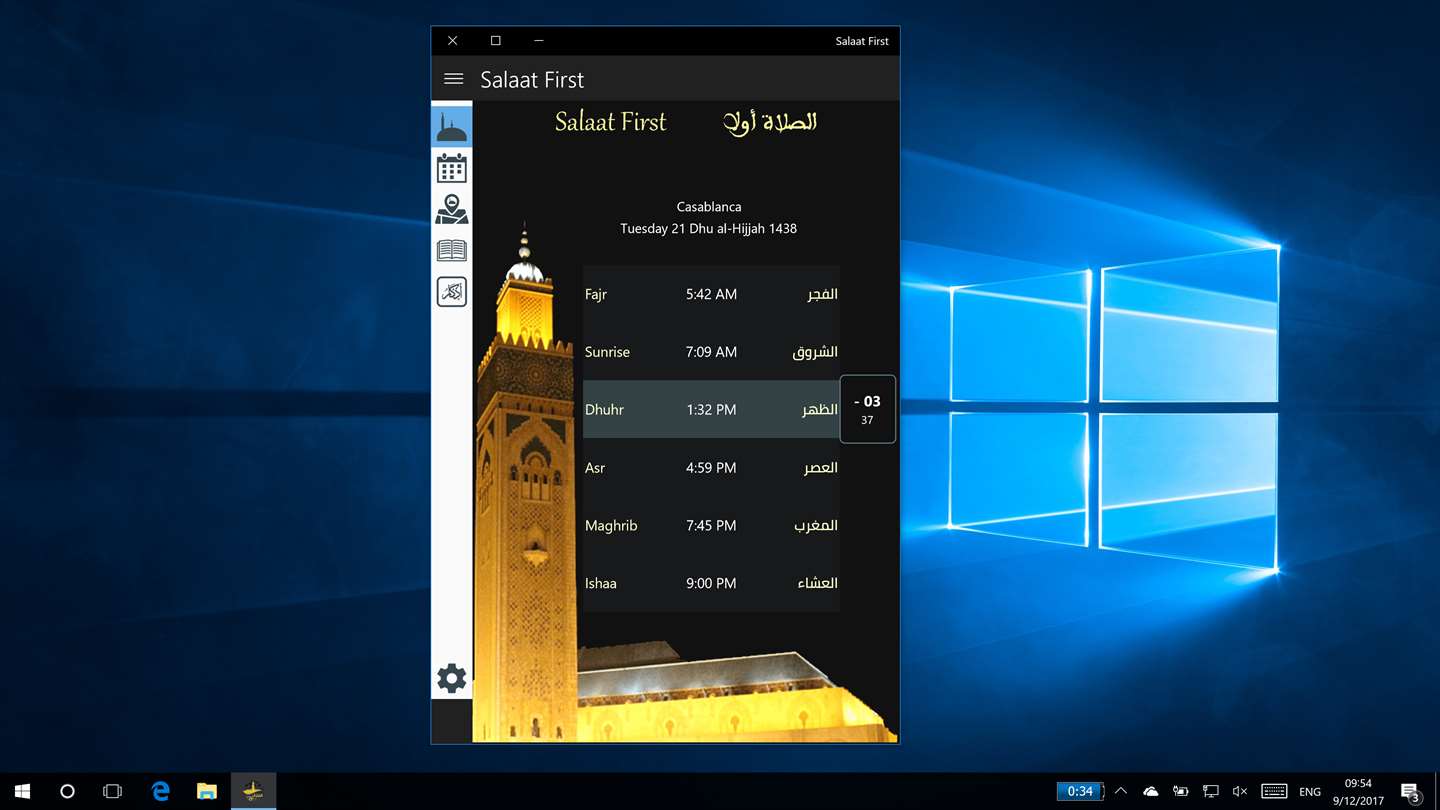
Task: Click the countdown badge showing - 03
Action: [x=867, y=409]
